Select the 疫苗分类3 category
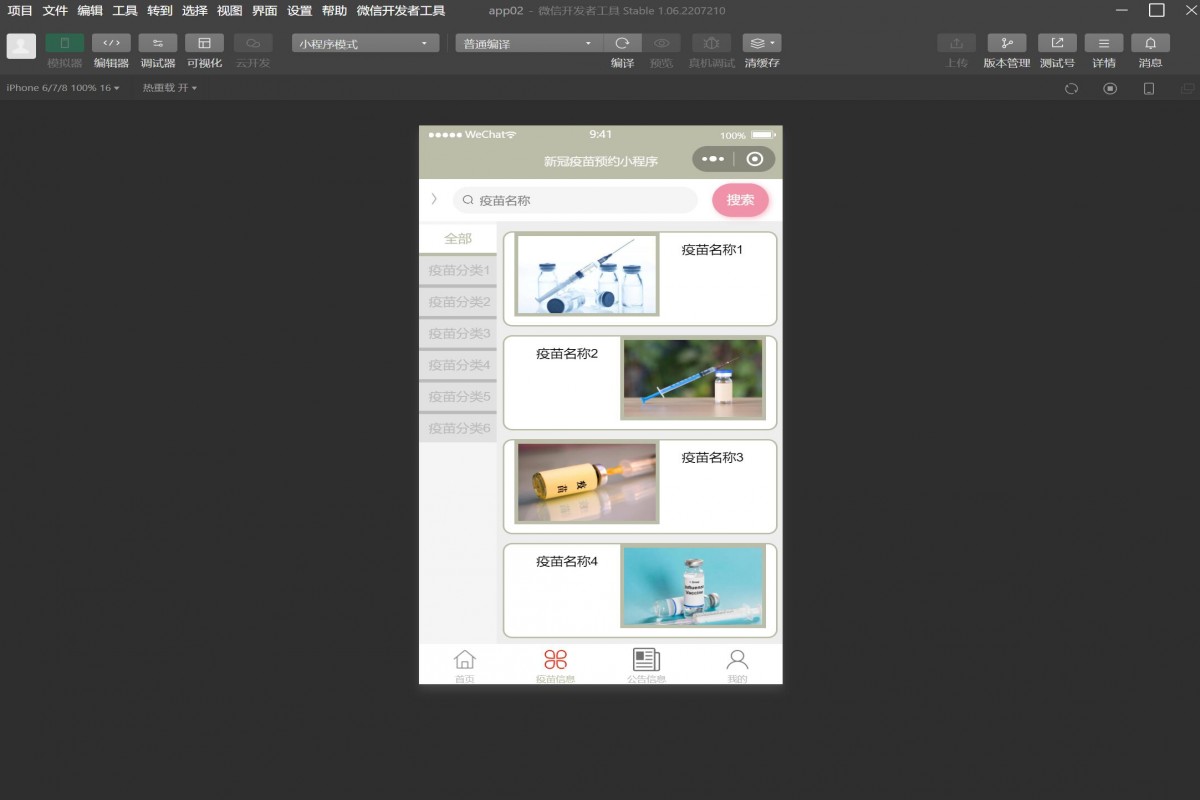The width and height of the screenshot is (1200, 800). 459,334
